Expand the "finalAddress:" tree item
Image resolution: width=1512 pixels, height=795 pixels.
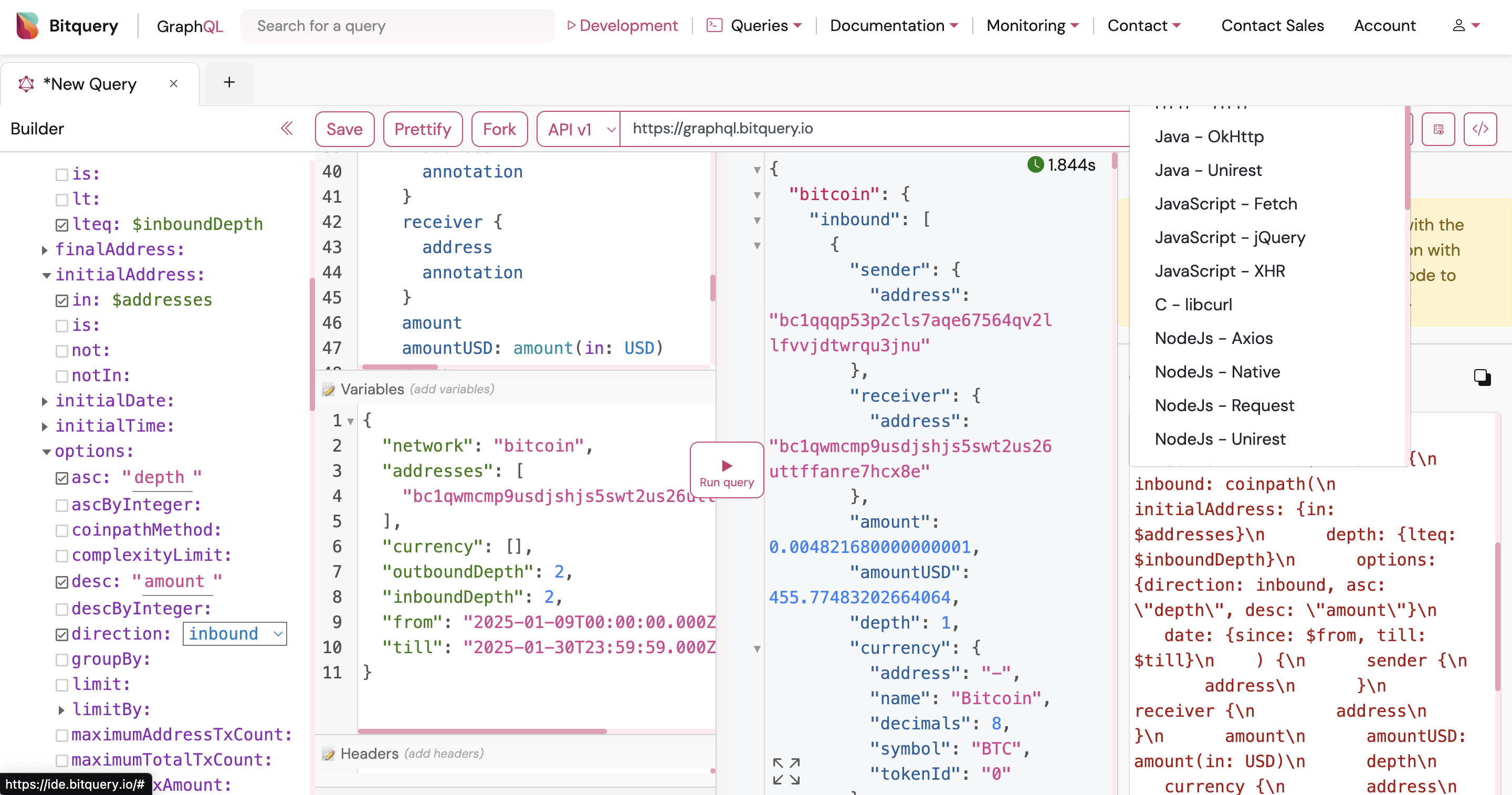[45, 249]
